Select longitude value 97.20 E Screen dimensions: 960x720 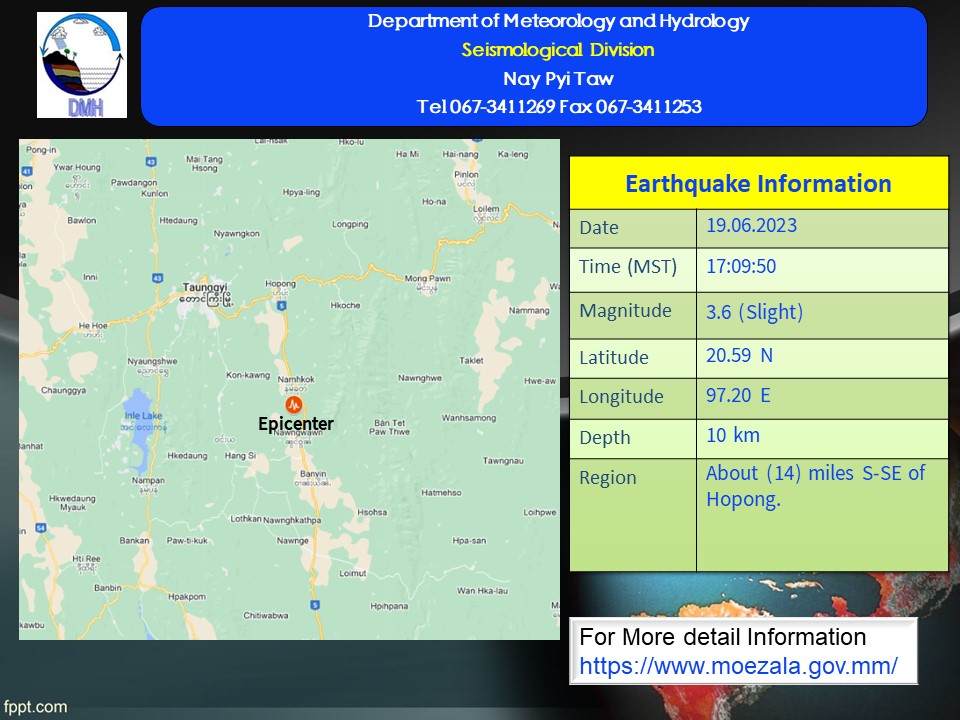tap(738, 396)
